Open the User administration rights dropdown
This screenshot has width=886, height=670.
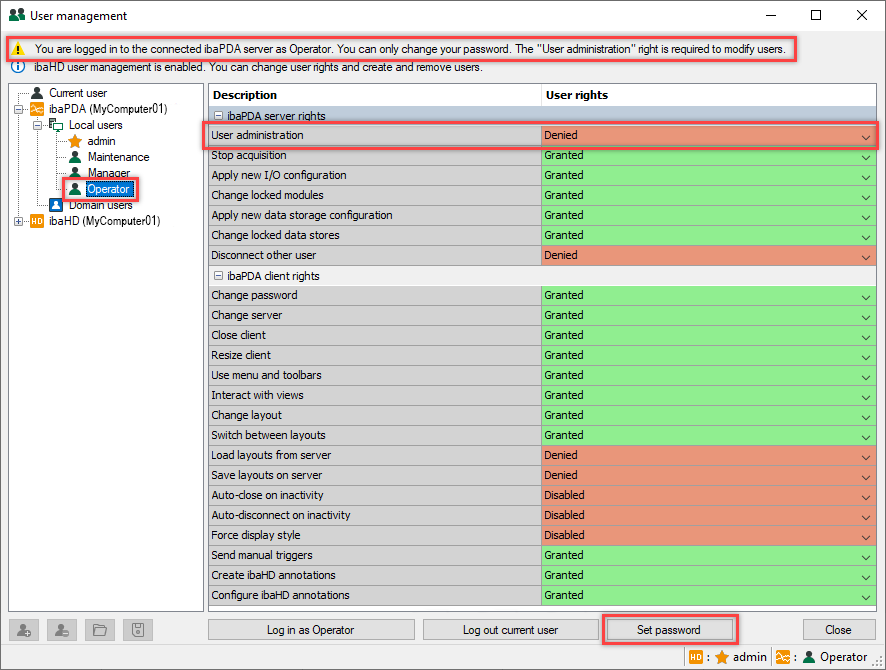(865, 136)
